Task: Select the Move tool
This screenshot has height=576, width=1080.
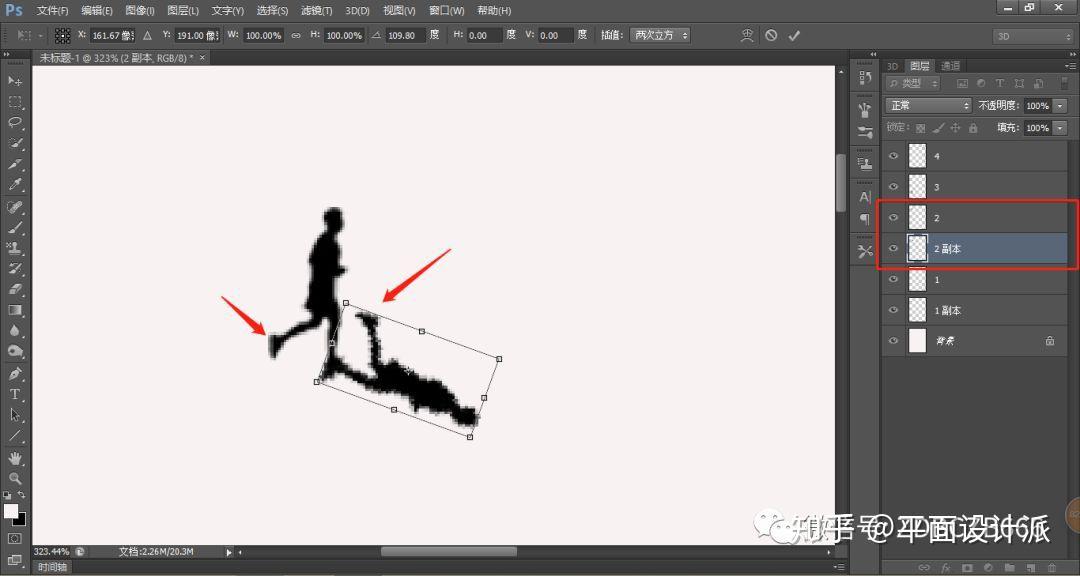Action: [x=14, y=81]
